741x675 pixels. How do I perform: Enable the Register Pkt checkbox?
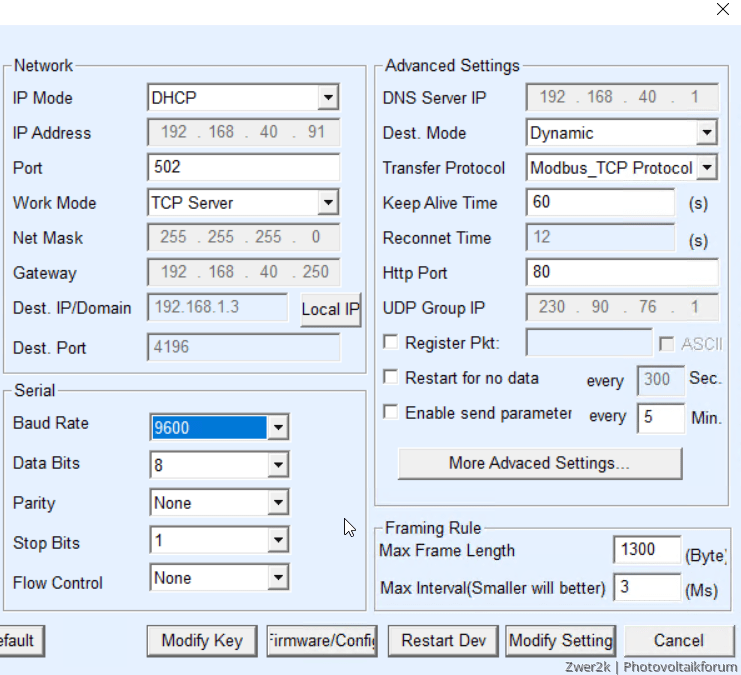pyautogui.click(x=391, y=343)
